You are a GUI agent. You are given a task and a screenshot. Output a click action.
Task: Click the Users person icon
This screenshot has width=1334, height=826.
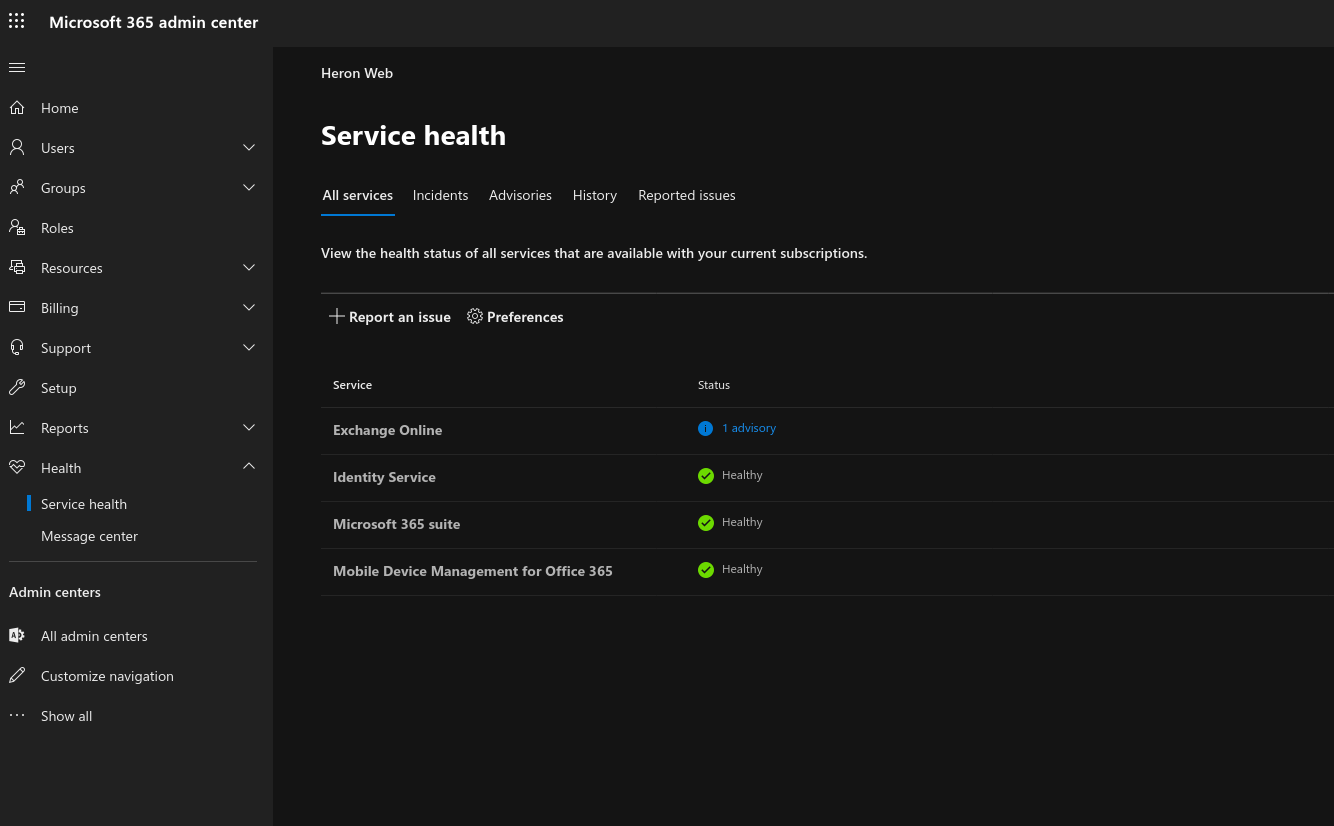(17, 147)
